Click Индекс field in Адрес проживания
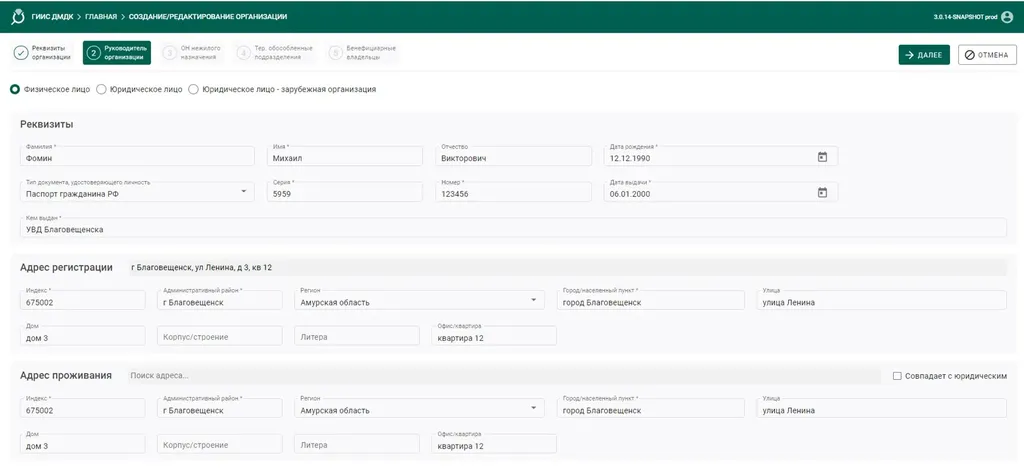Image resolution: width=1024 pixels, height=472 pixels. [x=83, y=408]
